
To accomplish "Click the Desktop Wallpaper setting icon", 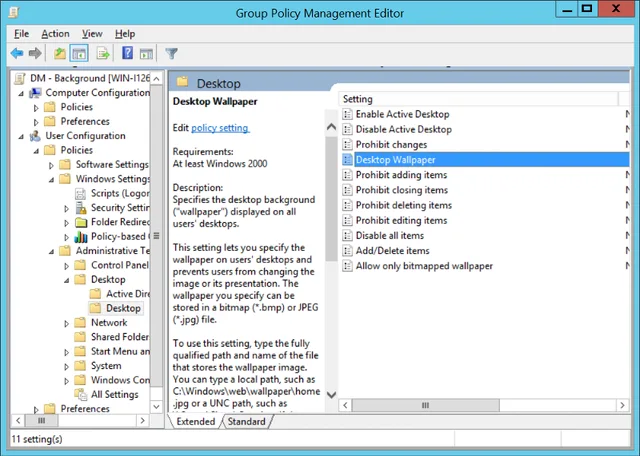I will point(347,160).
